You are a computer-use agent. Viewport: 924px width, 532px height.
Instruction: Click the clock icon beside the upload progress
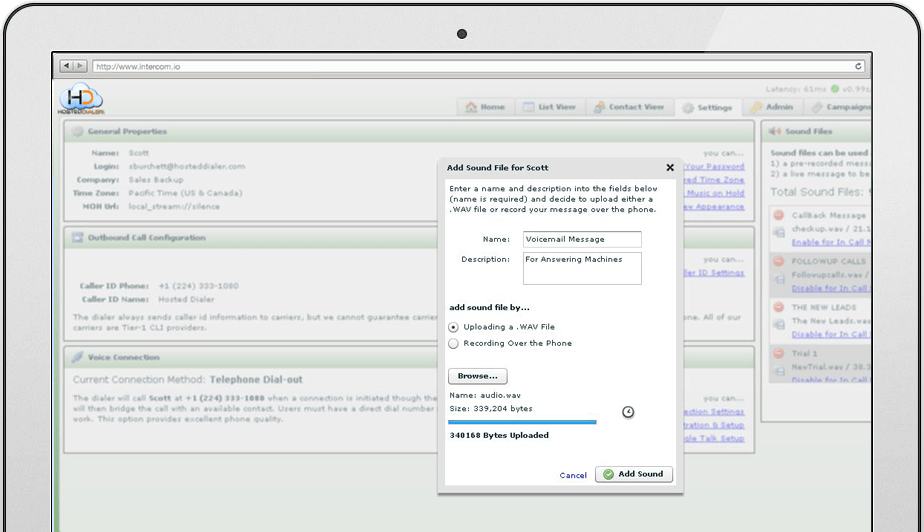[x=628, y=412]
